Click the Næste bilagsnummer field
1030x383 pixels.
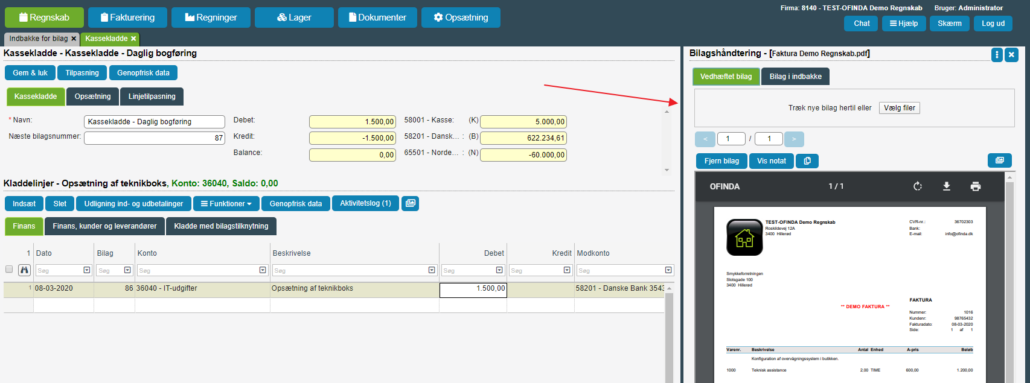(x=155, y=138)
